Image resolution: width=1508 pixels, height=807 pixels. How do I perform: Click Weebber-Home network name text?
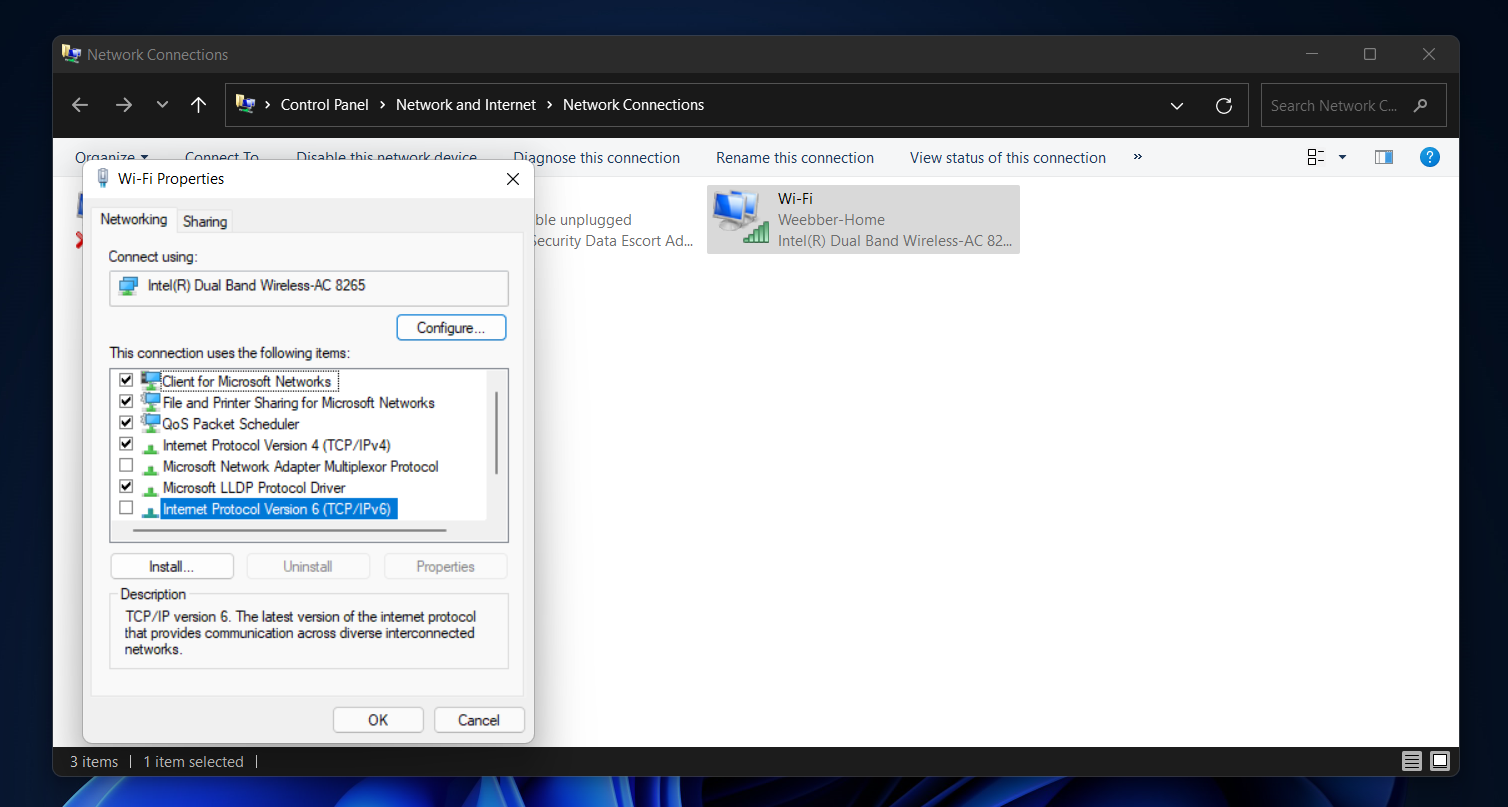(831, 220)
